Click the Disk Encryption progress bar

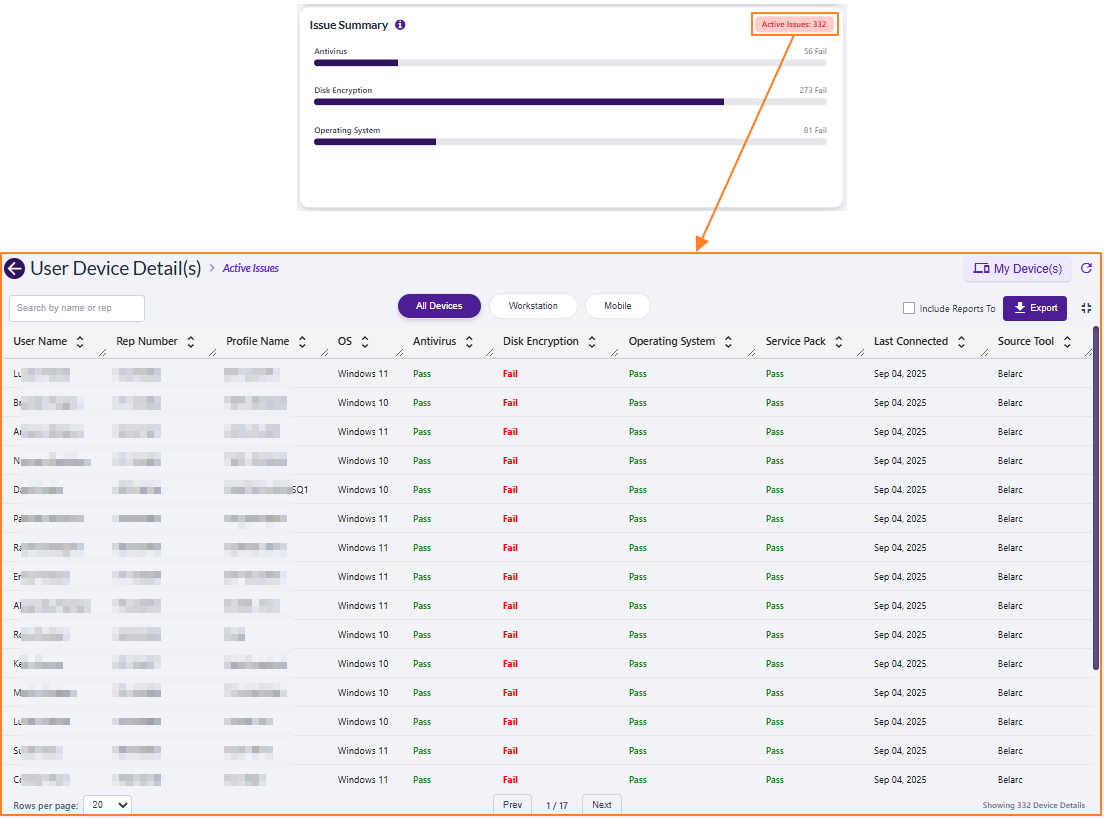[519, 102]
